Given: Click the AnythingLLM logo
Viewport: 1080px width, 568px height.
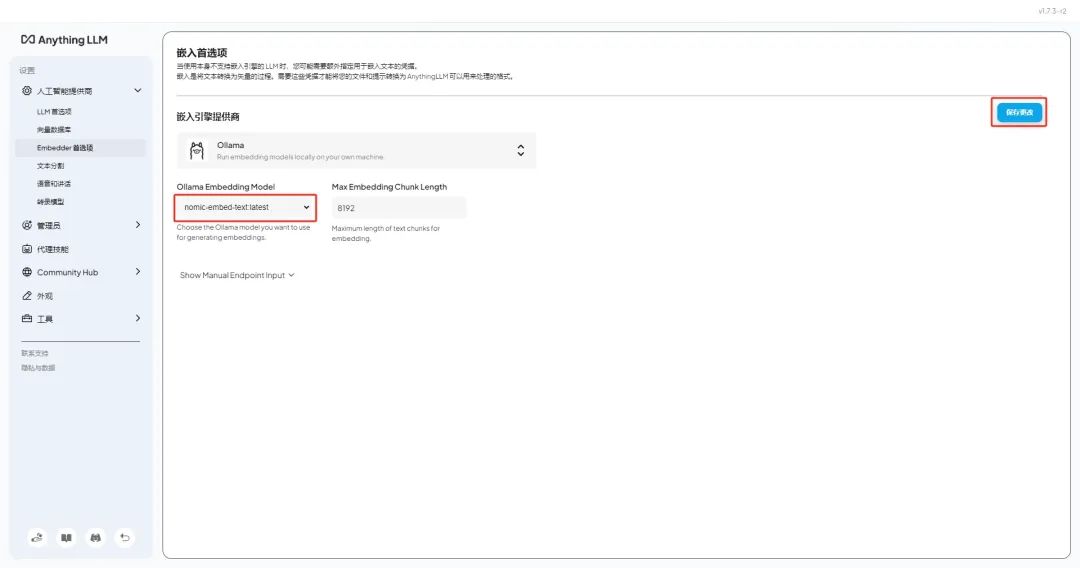Looking at the screenshot, I should (x=64, y=40).
